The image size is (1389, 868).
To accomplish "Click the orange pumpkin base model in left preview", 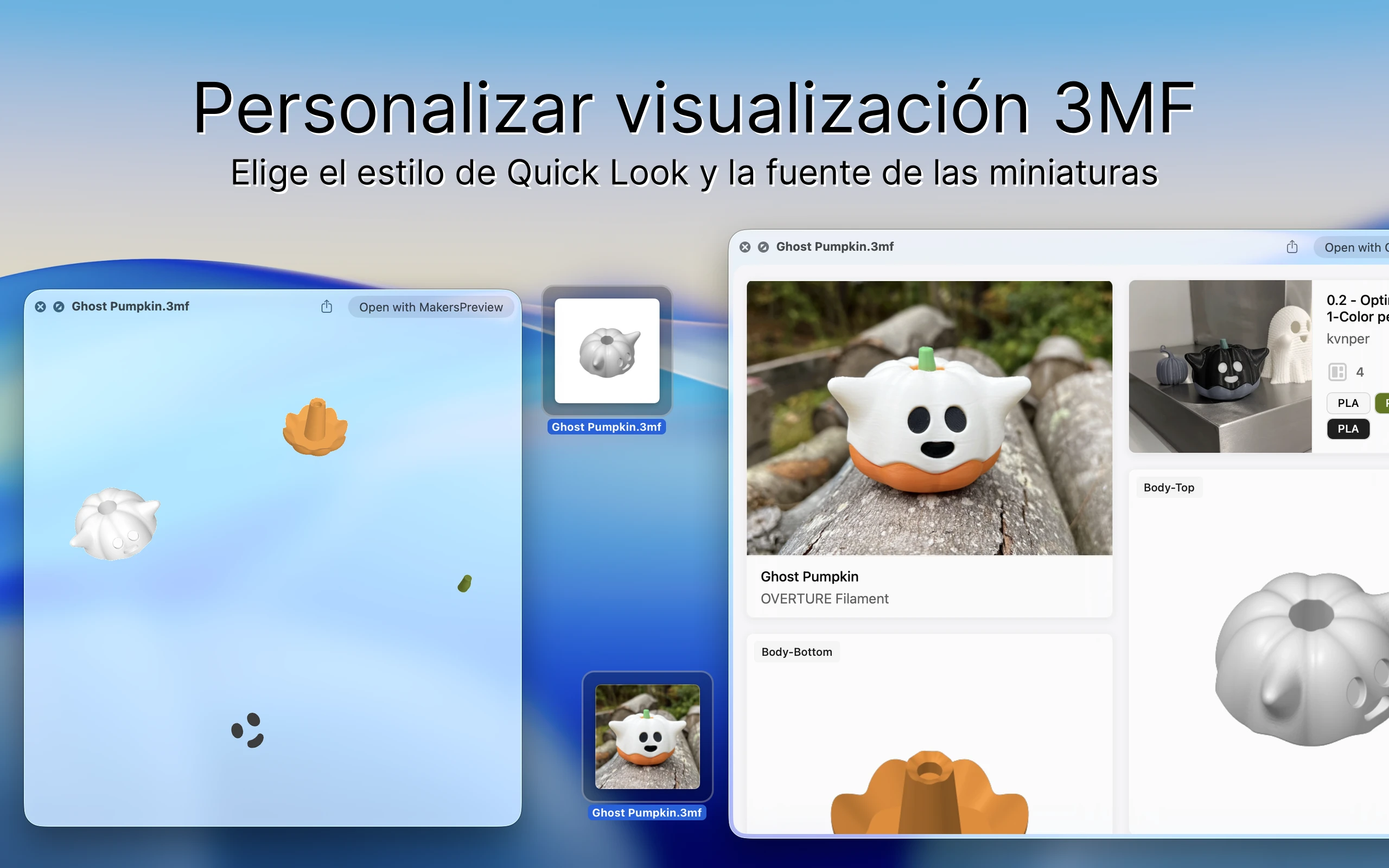I will pos(315,427).
